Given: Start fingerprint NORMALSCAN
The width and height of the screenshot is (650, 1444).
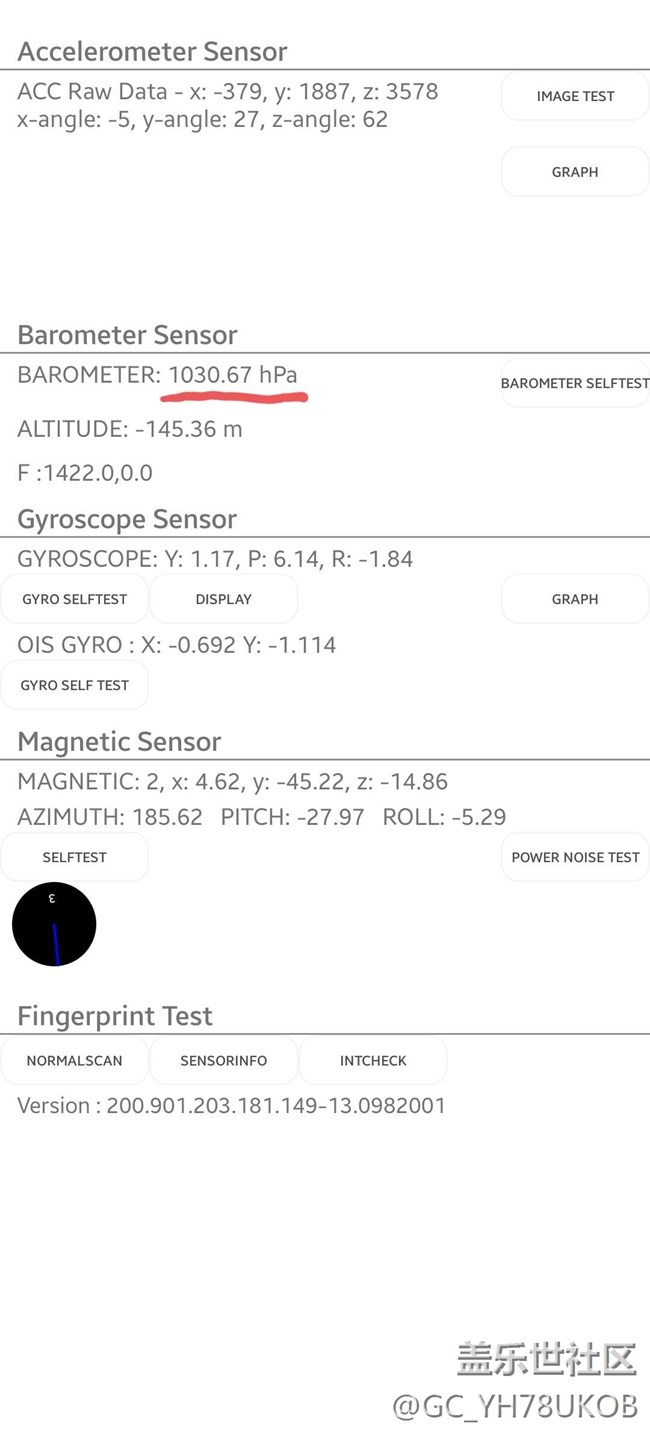Looking at the screenshot, I should coord(75,1061).
